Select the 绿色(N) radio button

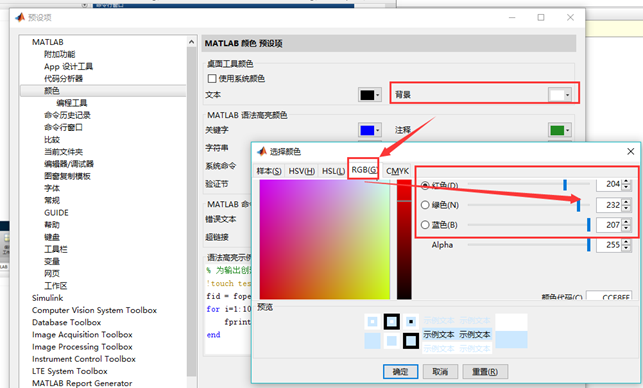coord(425,205)
